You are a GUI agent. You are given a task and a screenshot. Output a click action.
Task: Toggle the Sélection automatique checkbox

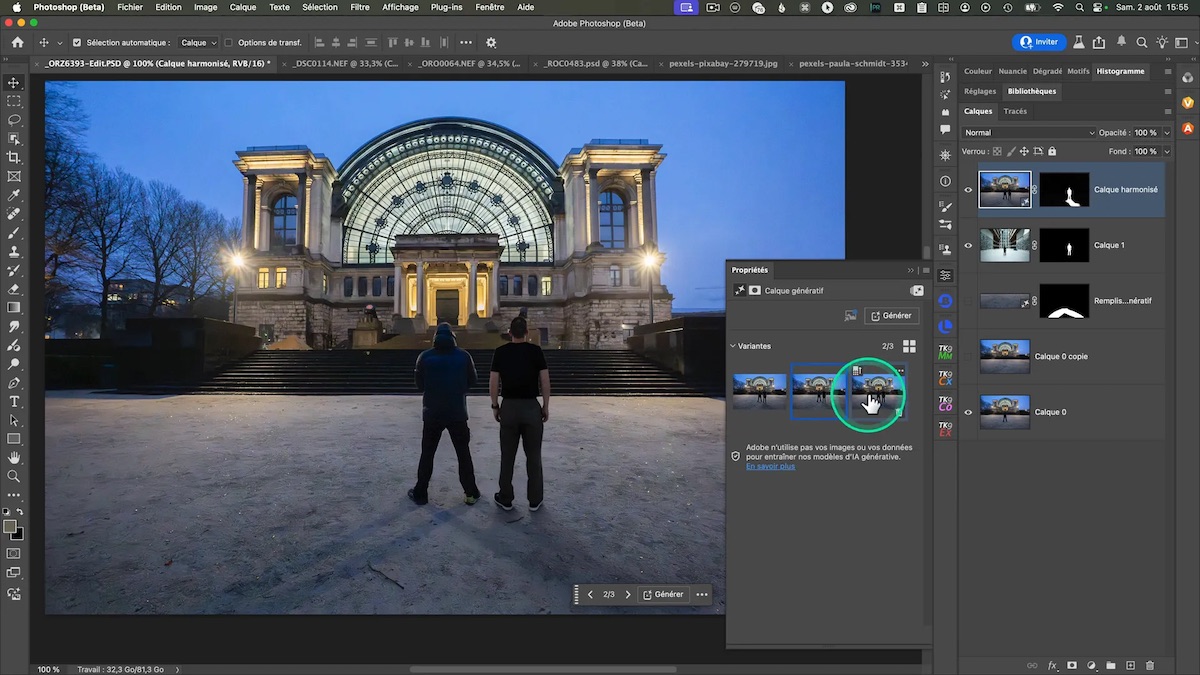coord(77,43)
